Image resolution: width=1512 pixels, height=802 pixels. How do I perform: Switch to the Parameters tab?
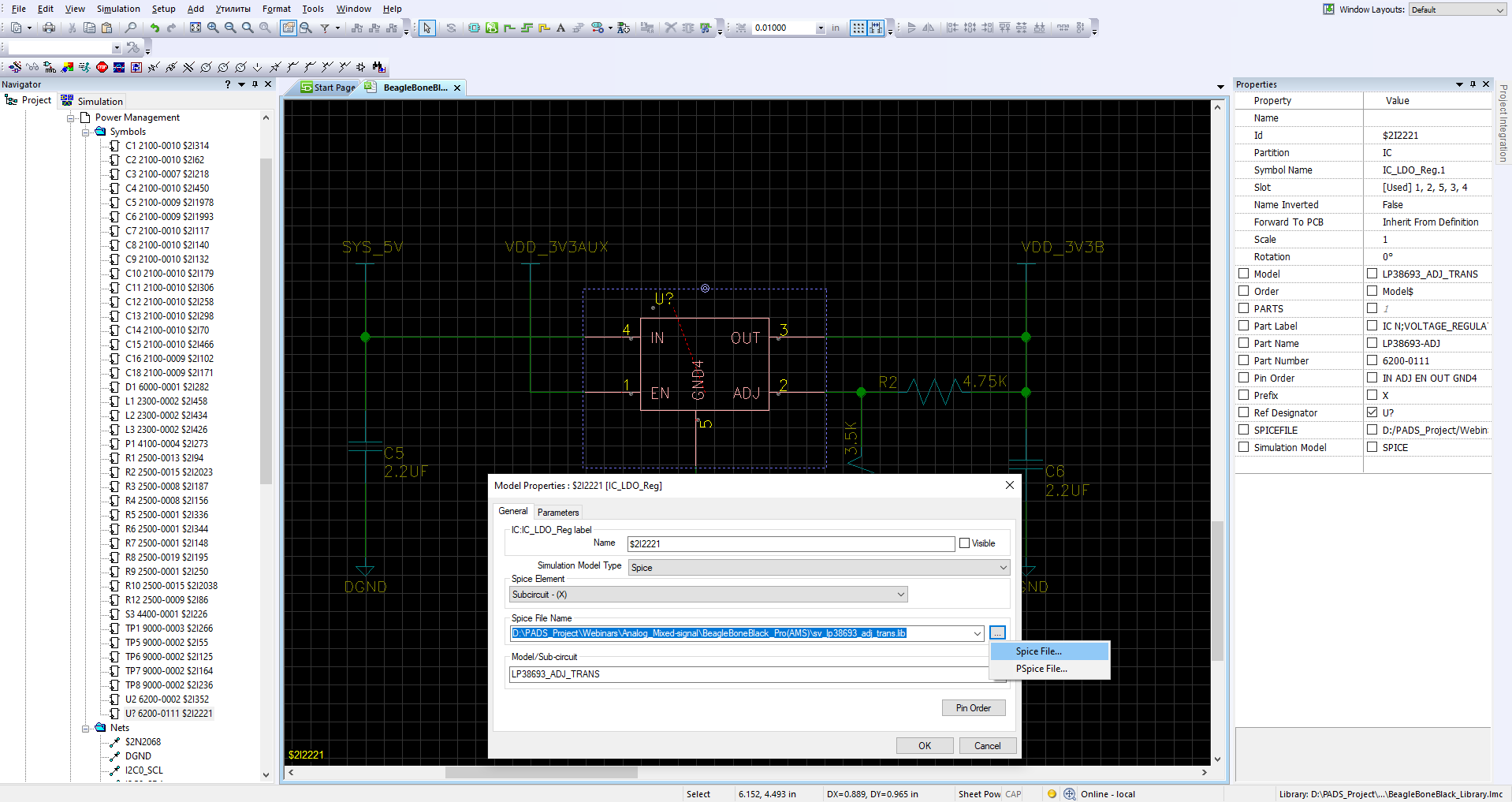coord(558,512)
